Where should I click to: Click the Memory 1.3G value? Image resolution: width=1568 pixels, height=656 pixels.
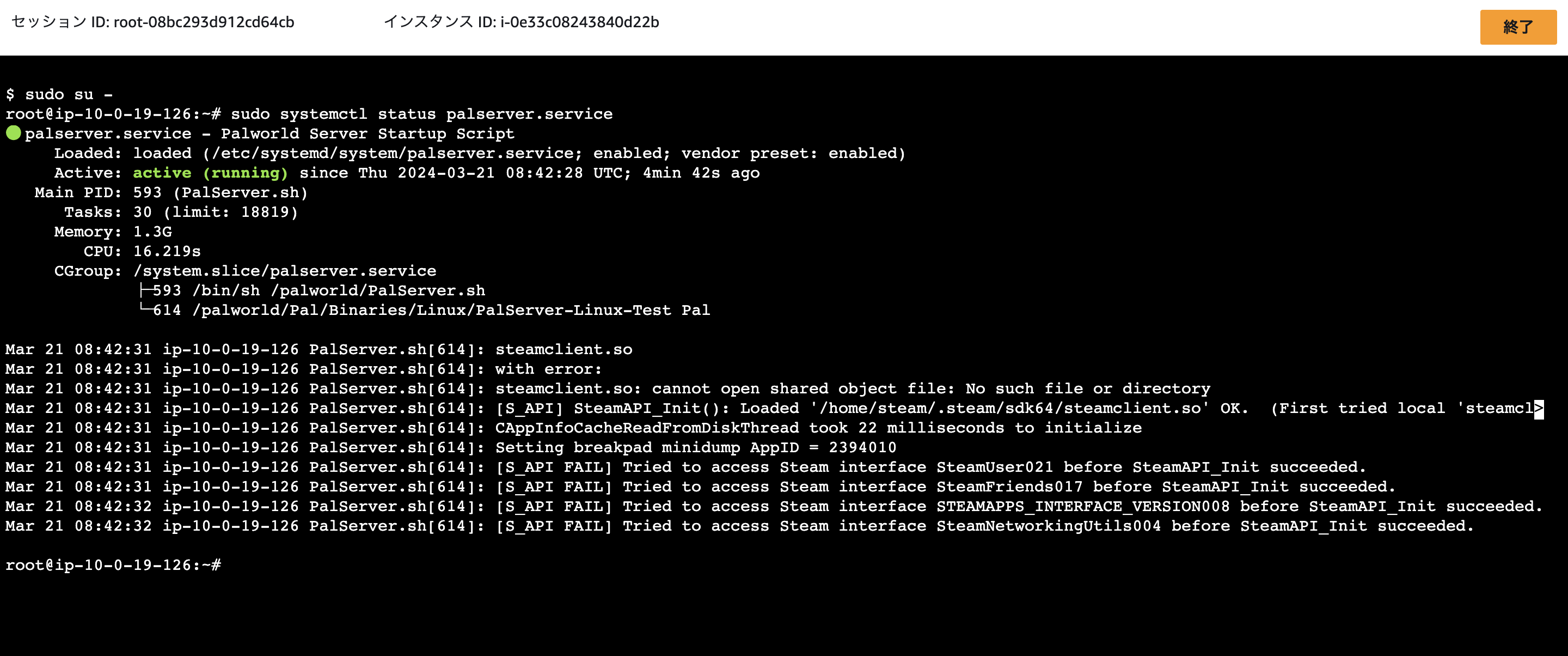pos(152,232)
